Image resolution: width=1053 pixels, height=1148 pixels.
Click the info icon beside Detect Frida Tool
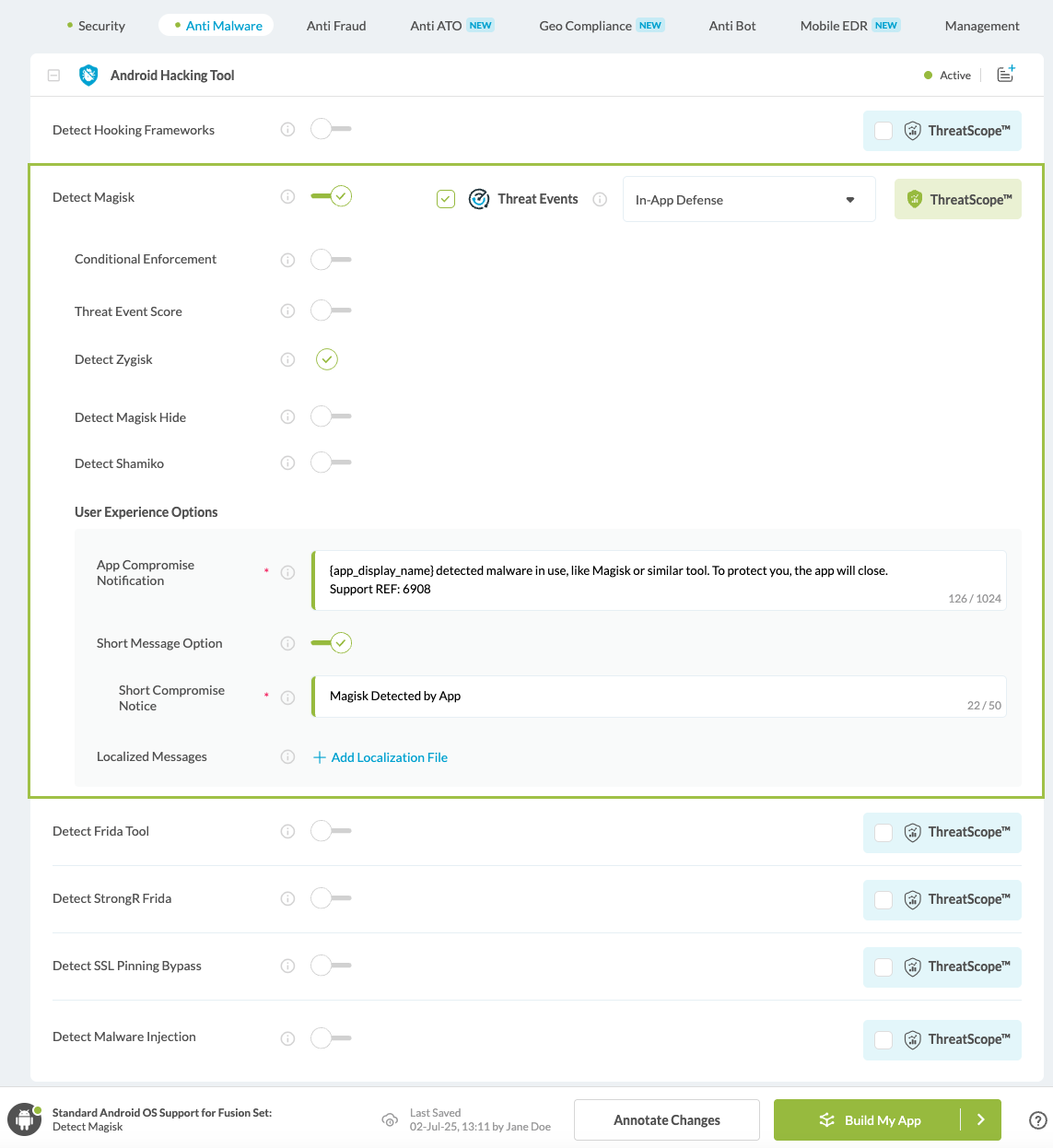tap(287, 831)
